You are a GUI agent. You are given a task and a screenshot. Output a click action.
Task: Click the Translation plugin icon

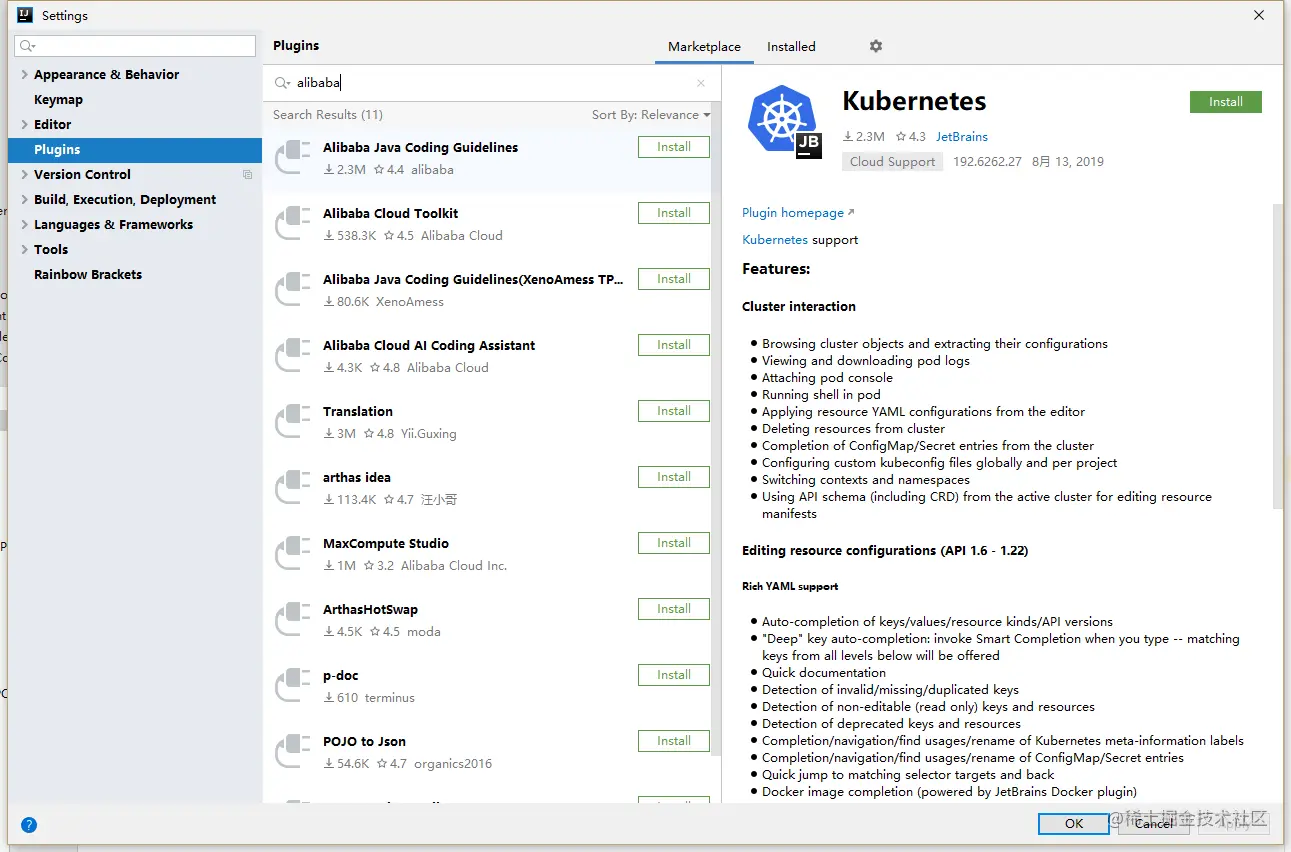[x=293, y=421]
